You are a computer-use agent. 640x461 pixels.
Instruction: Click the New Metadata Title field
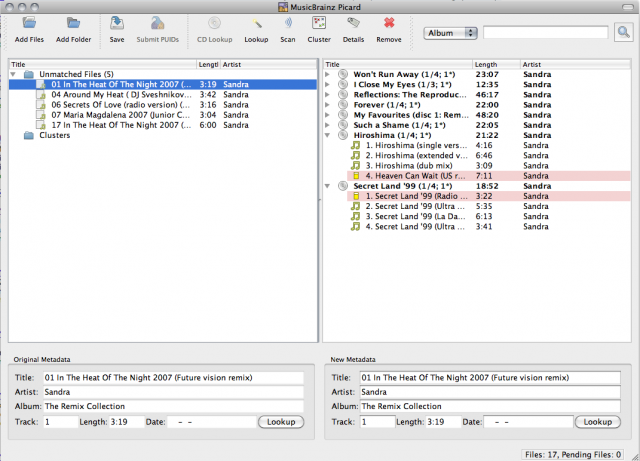[x=490, y=378]
